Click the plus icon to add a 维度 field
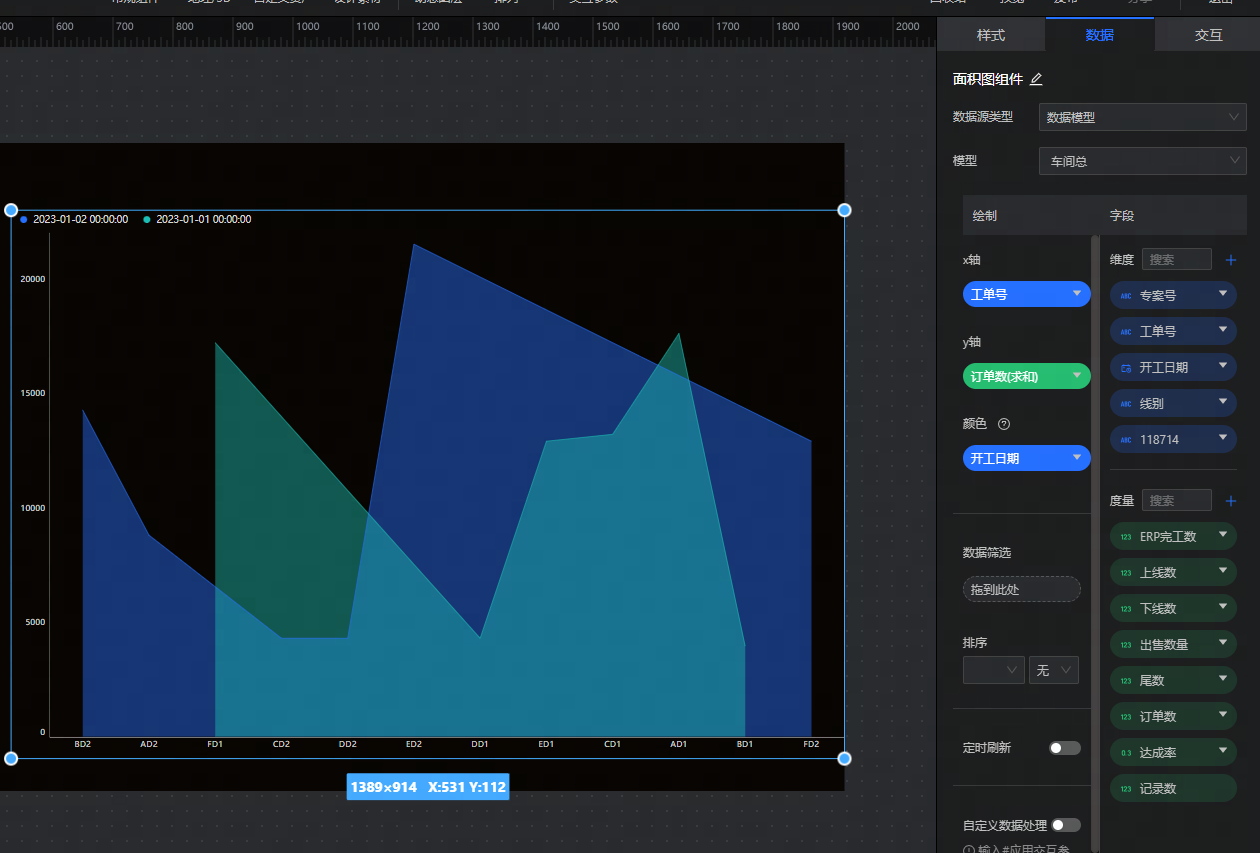The image size is (1260, 853). click(1231, 260)
